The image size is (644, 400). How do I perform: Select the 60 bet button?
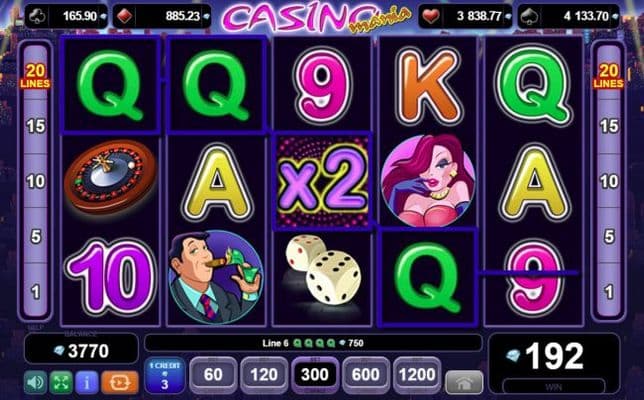click(x=213, y=375)
